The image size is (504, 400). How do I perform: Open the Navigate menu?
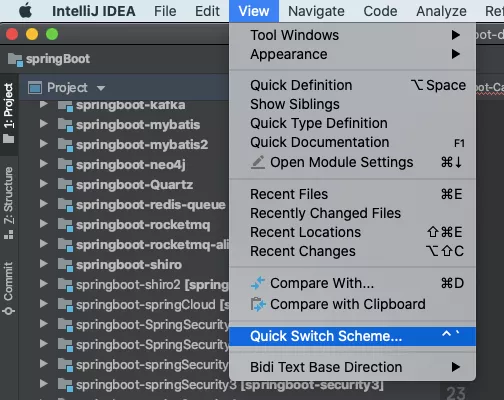pos(316,11)
